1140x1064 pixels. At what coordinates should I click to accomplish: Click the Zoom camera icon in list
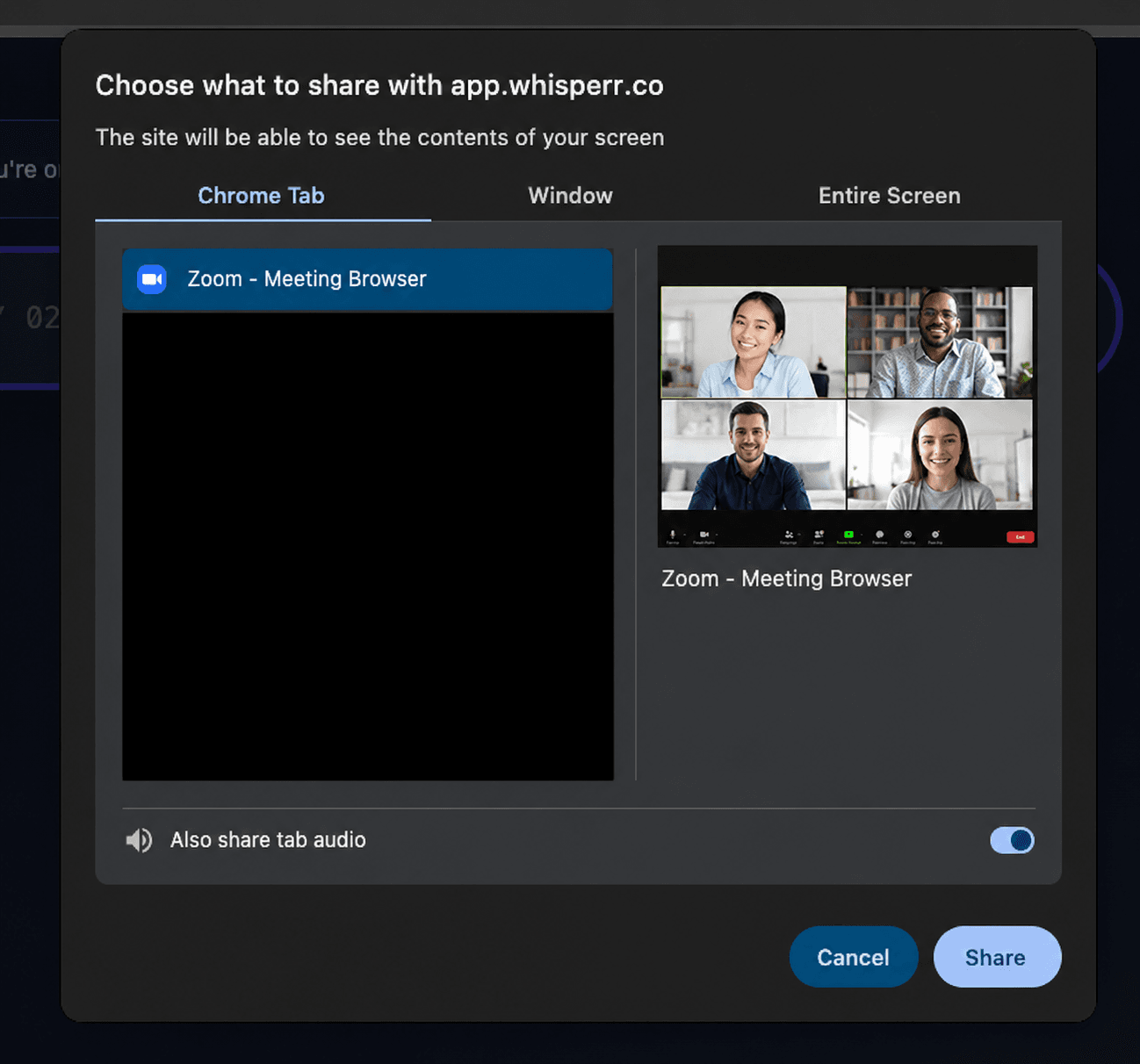tap(152, 279)
